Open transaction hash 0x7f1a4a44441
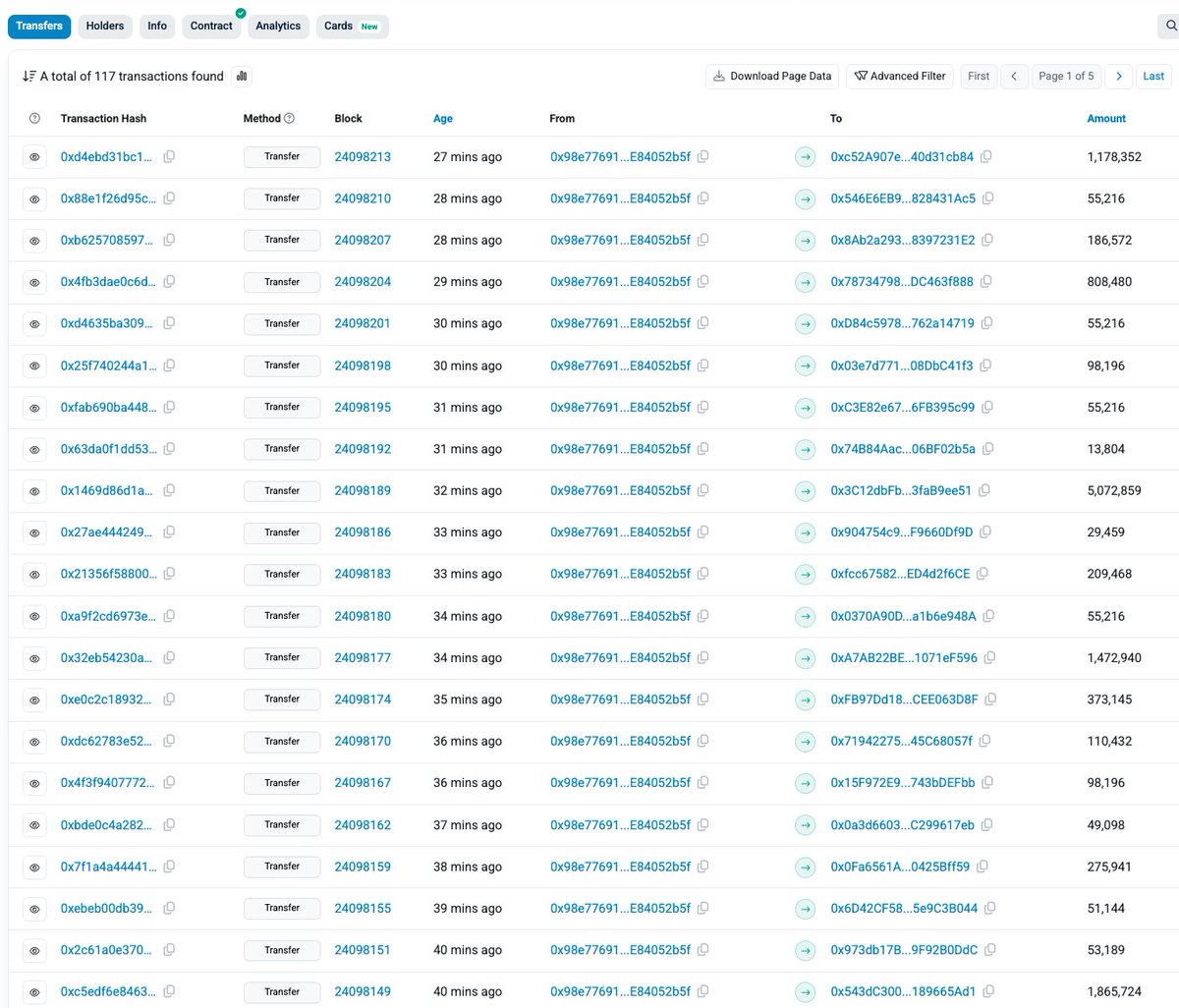The image size is (1179, 1008). pos(108,867)
